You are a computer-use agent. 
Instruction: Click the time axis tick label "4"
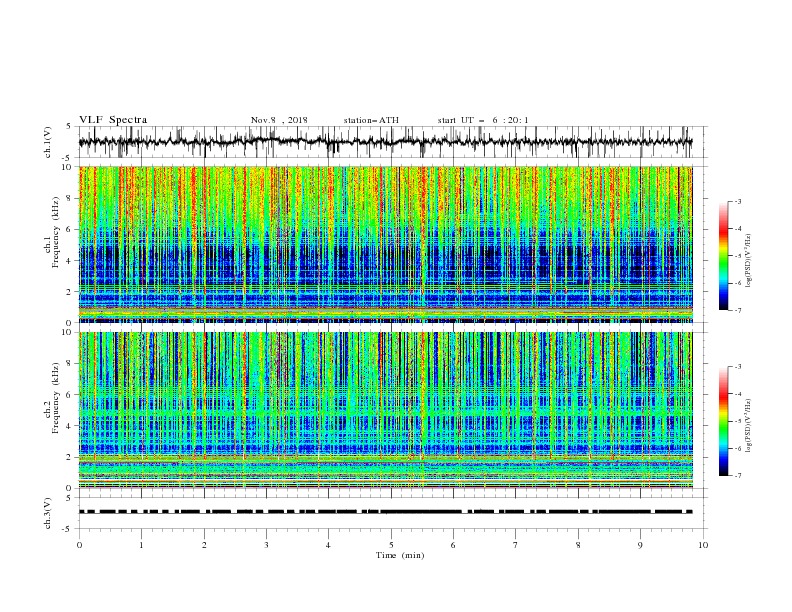329,545
